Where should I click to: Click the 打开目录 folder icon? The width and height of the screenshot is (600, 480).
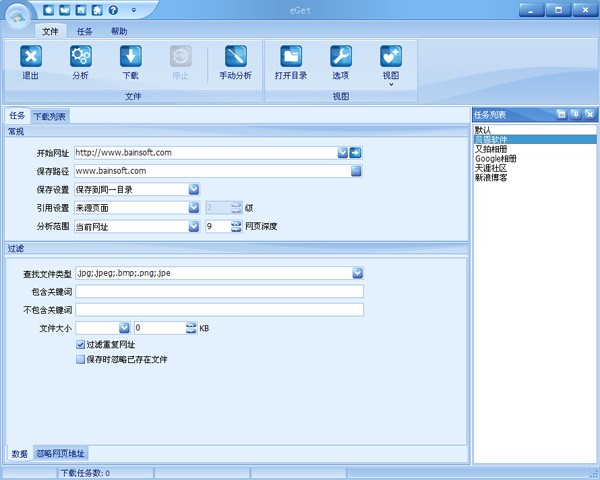coord(291,56)
